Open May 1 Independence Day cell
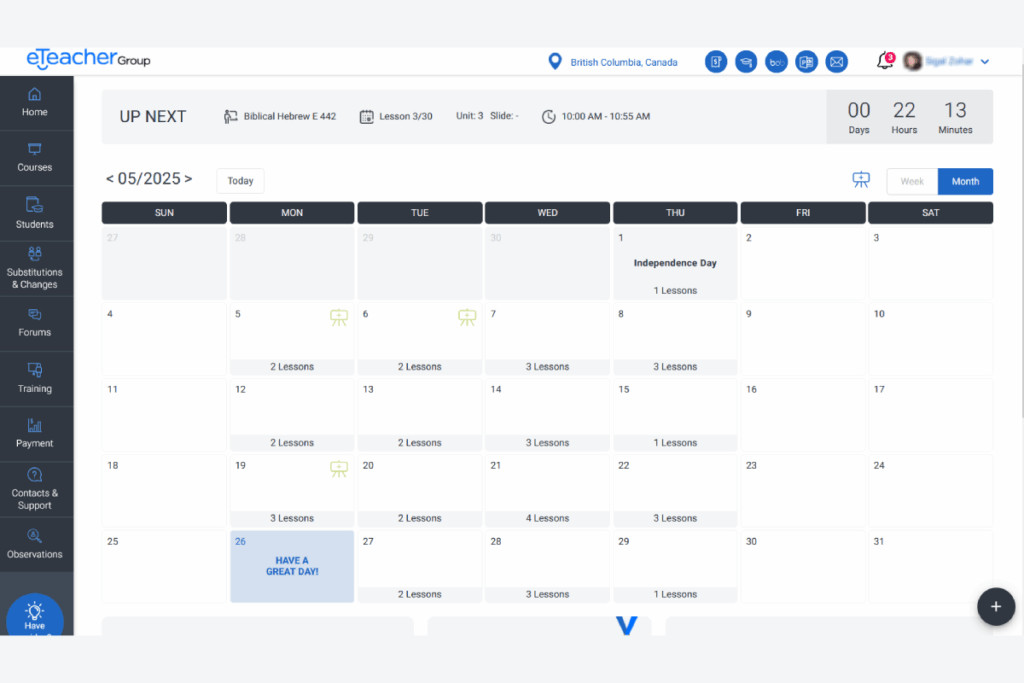Screen dimensions: 1024x683 coord(675,263)
